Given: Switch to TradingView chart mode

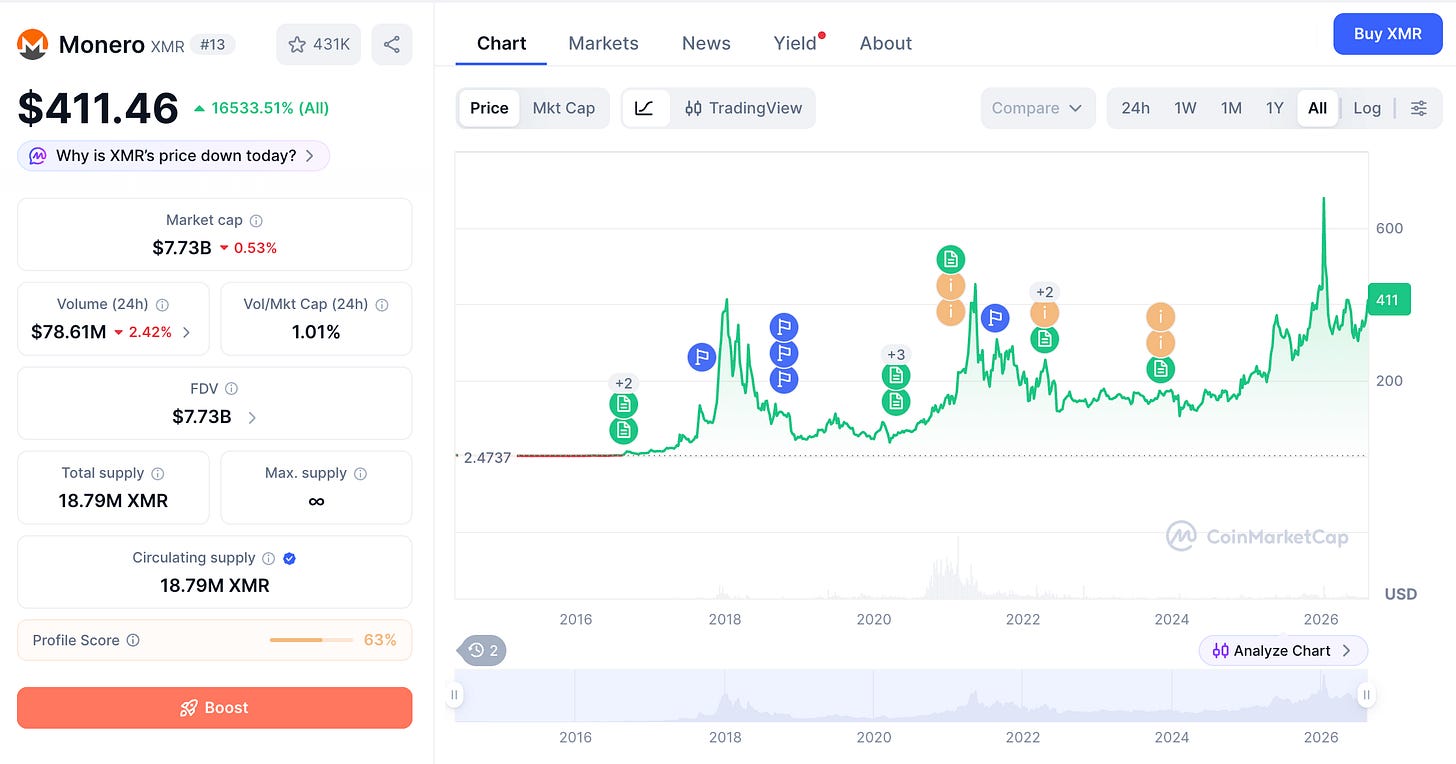Looking at the screenshot, I should [744, 108].
